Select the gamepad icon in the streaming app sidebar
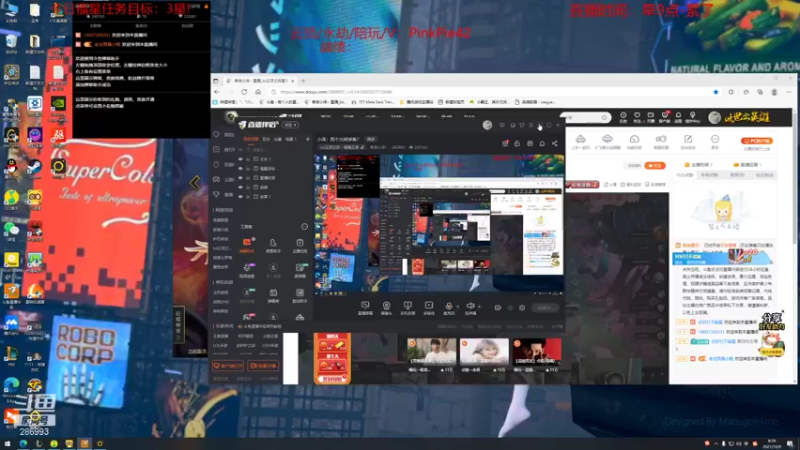 (216, 180)
